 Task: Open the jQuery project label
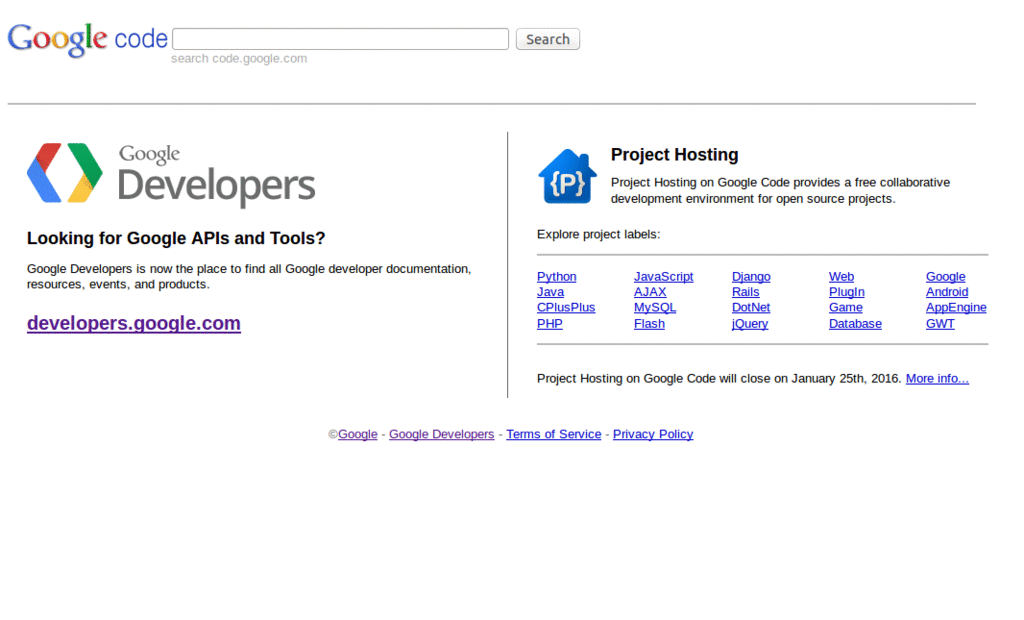(x=750, y=323)
